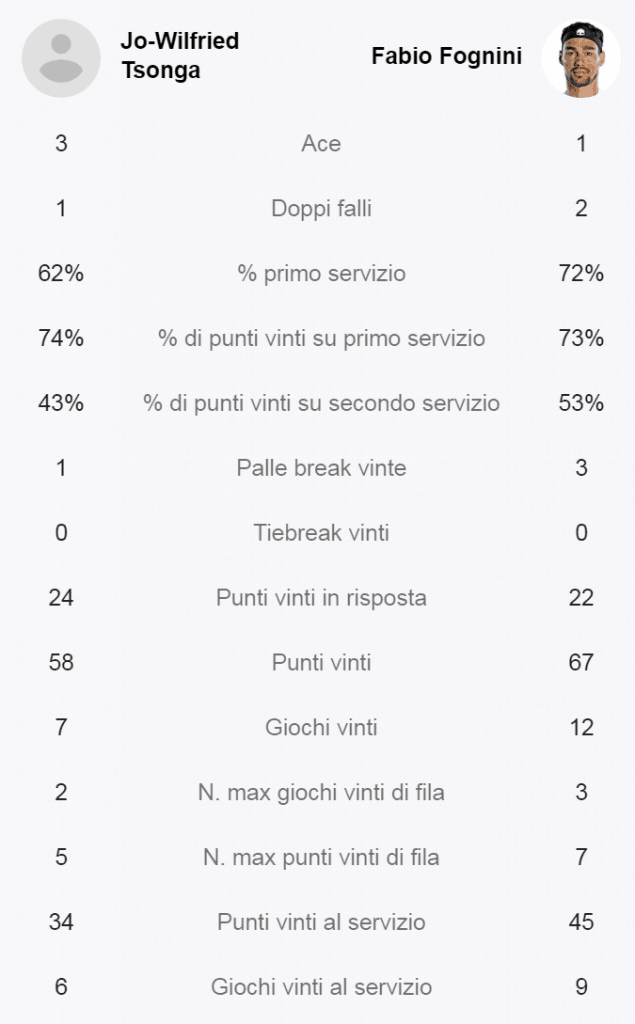Select N. max punti vinti di fila
This screenshot has width=635, height=1024.
(321, 857)
